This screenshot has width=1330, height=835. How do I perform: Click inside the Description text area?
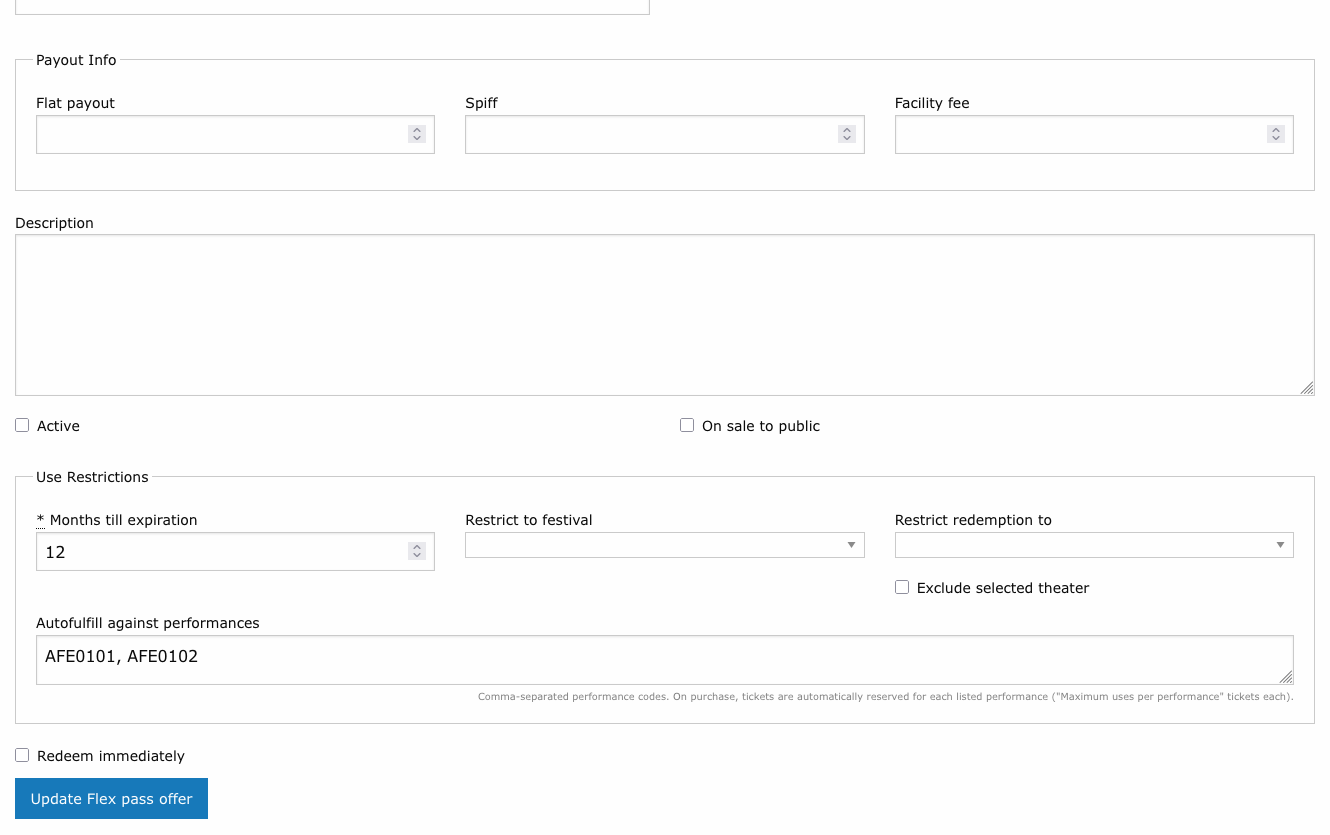tap(664, 315)
